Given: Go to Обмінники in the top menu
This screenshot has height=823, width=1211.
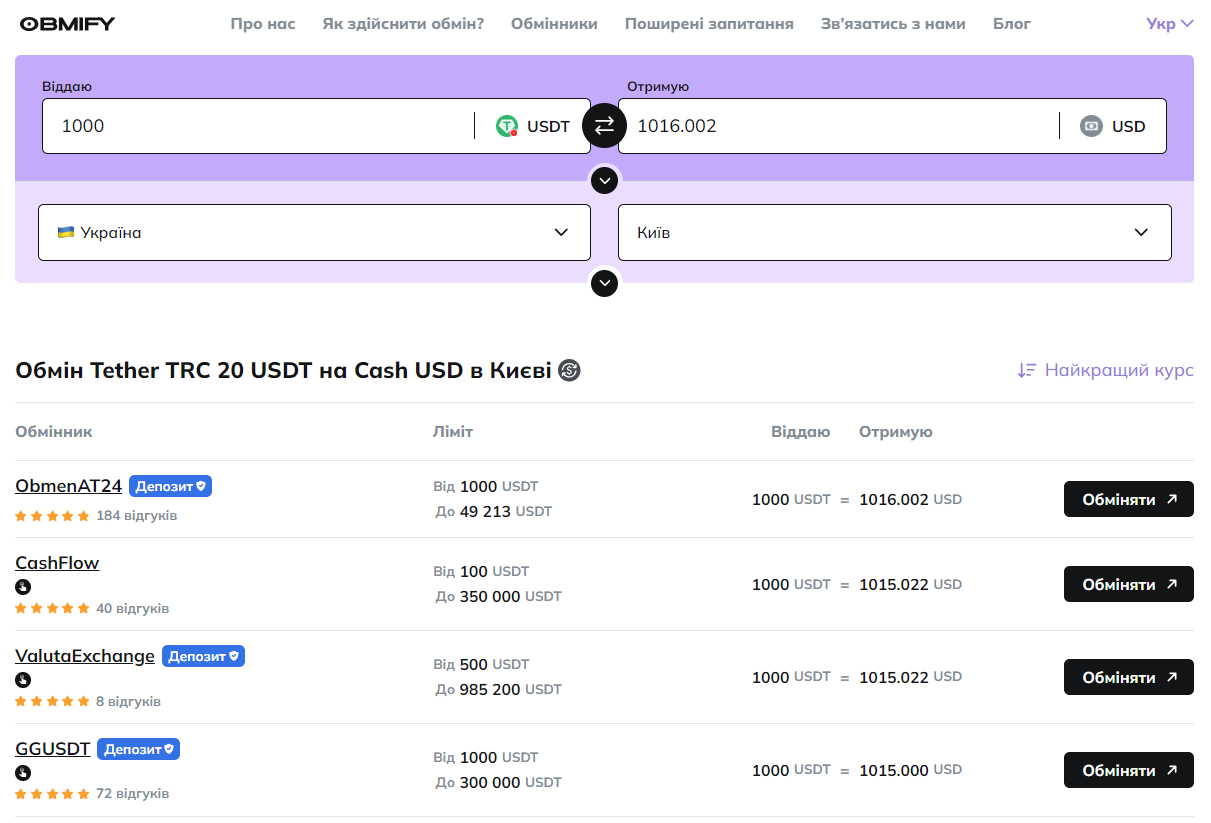Looking at the screenshot, I should pyautogui.click(x=554, y=24).
